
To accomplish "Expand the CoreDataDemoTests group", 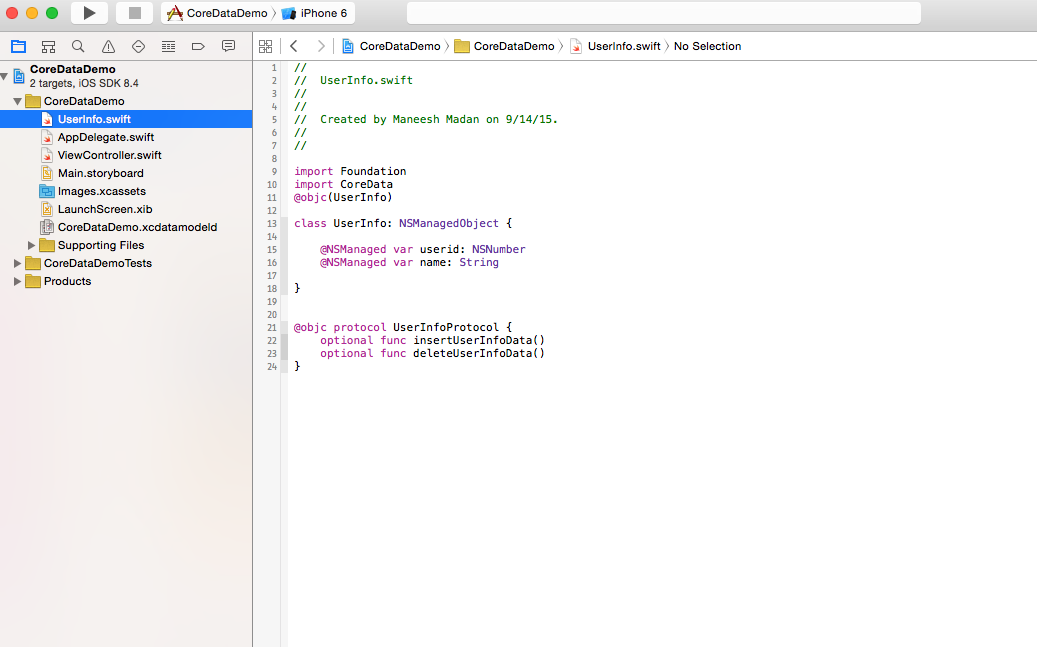I will pyautogui.click(x=17, y=263).
